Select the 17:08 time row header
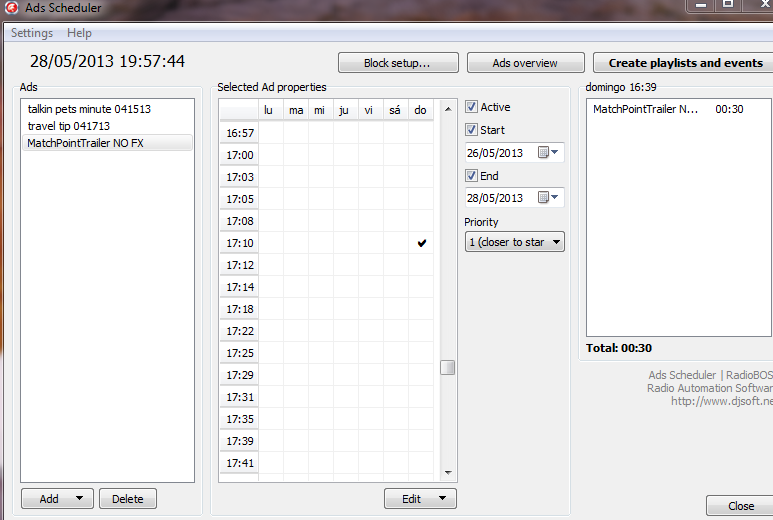The width and height of the screenshot is (773, 520). pyautogui.click(x=239, y=221)
